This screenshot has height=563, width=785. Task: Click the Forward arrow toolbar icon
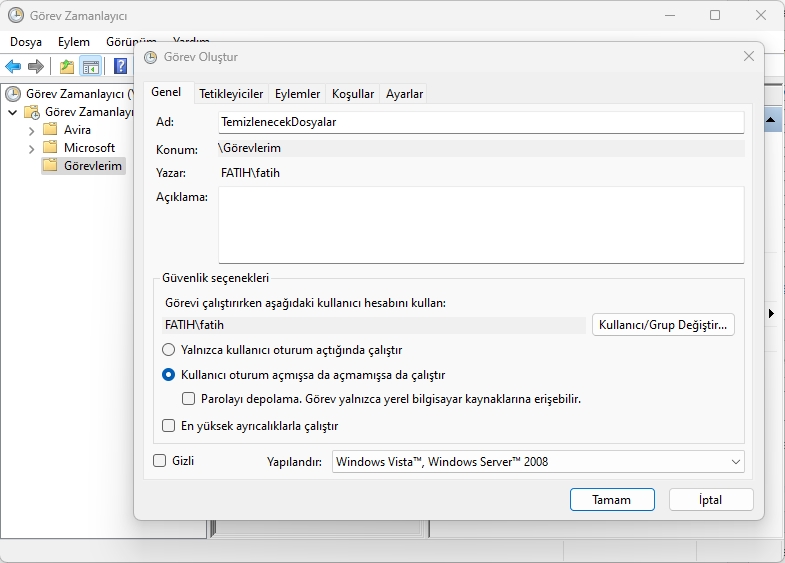[x=36, y=67]
